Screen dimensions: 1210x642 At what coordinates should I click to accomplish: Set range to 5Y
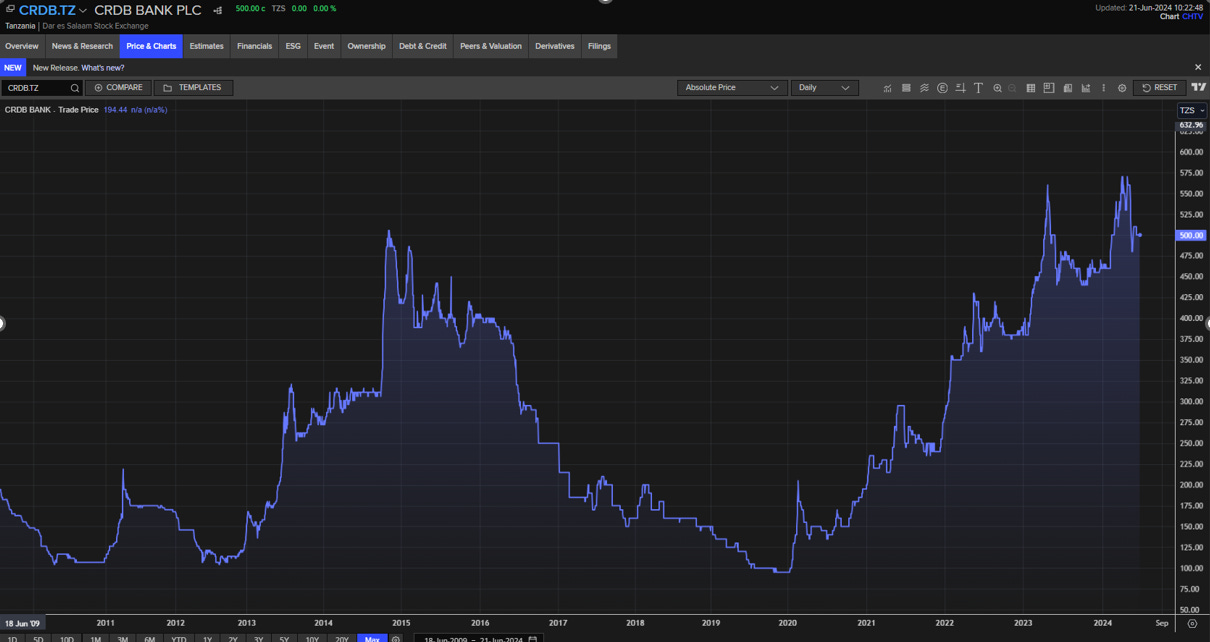pos(284,639)
